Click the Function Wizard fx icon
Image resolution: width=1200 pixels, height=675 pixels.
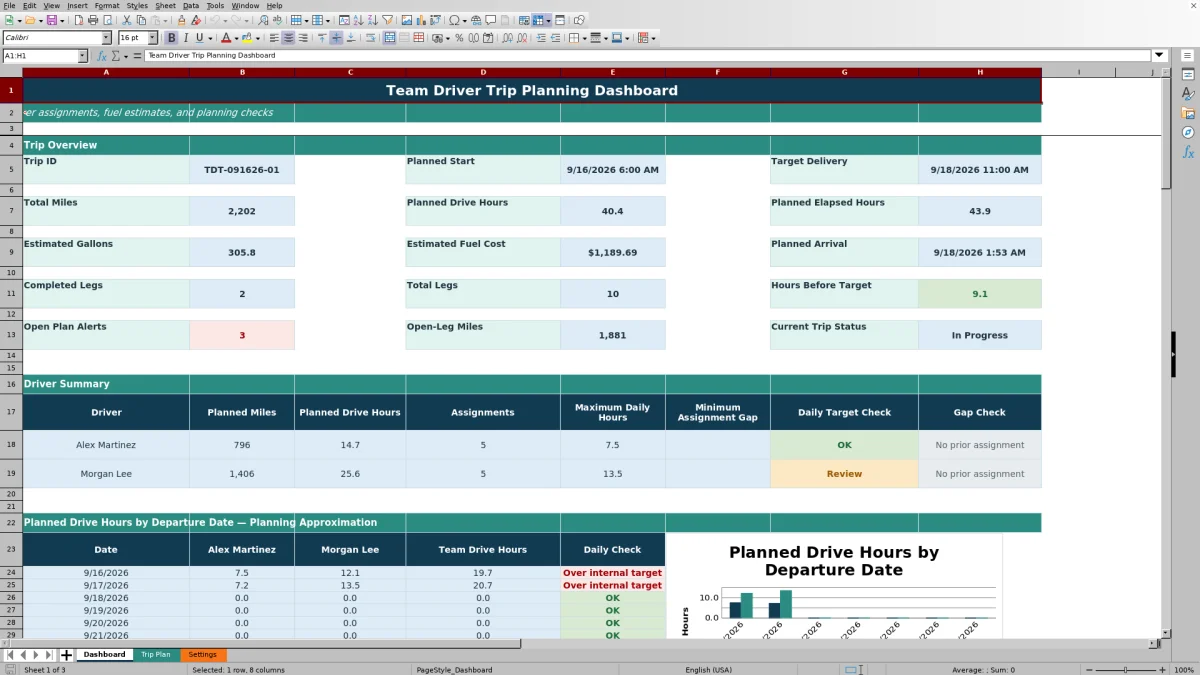[x=102, y=56]
